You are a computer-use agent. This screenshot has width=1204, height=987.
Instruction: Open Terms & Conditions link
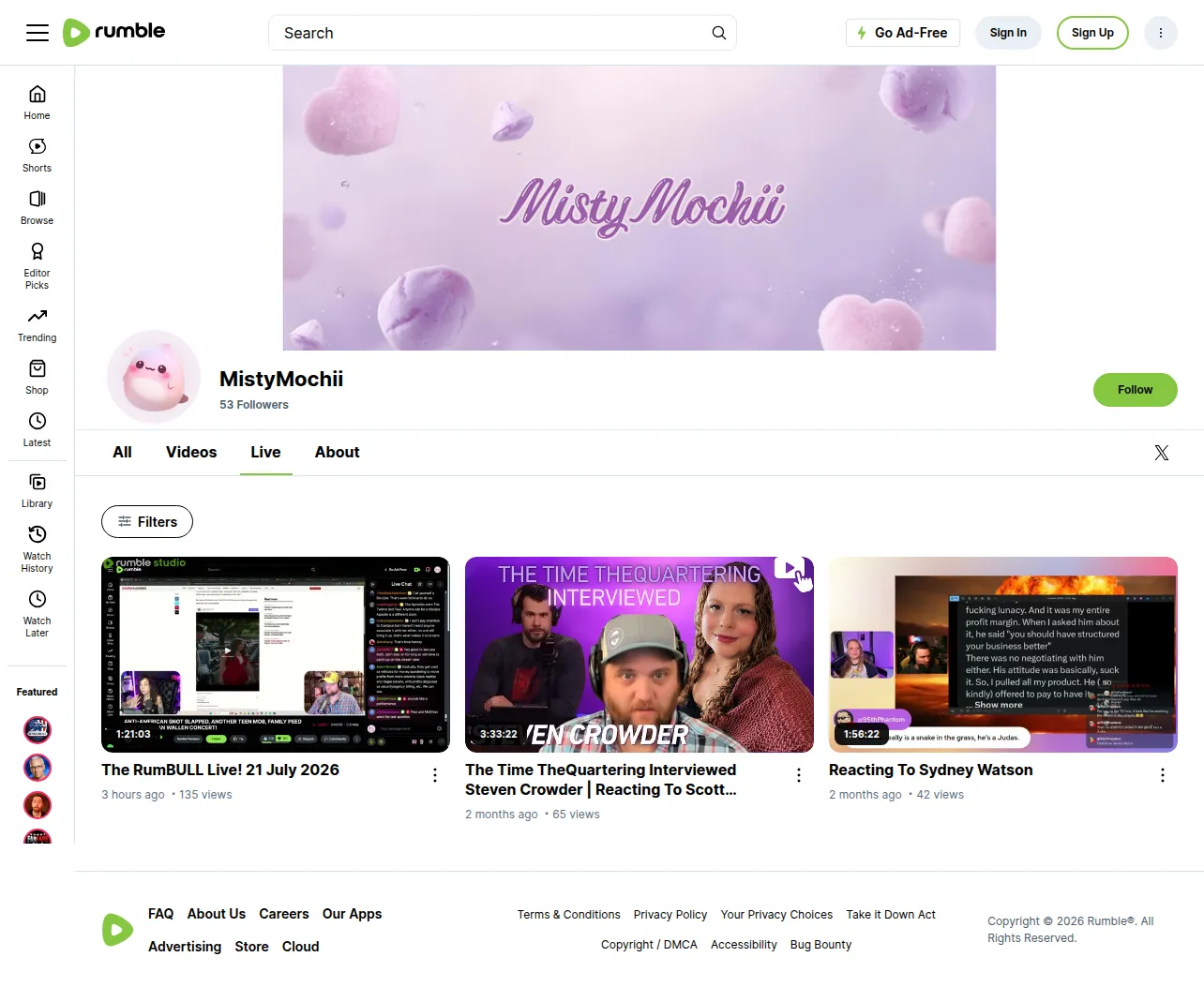[x=569, y=915]
